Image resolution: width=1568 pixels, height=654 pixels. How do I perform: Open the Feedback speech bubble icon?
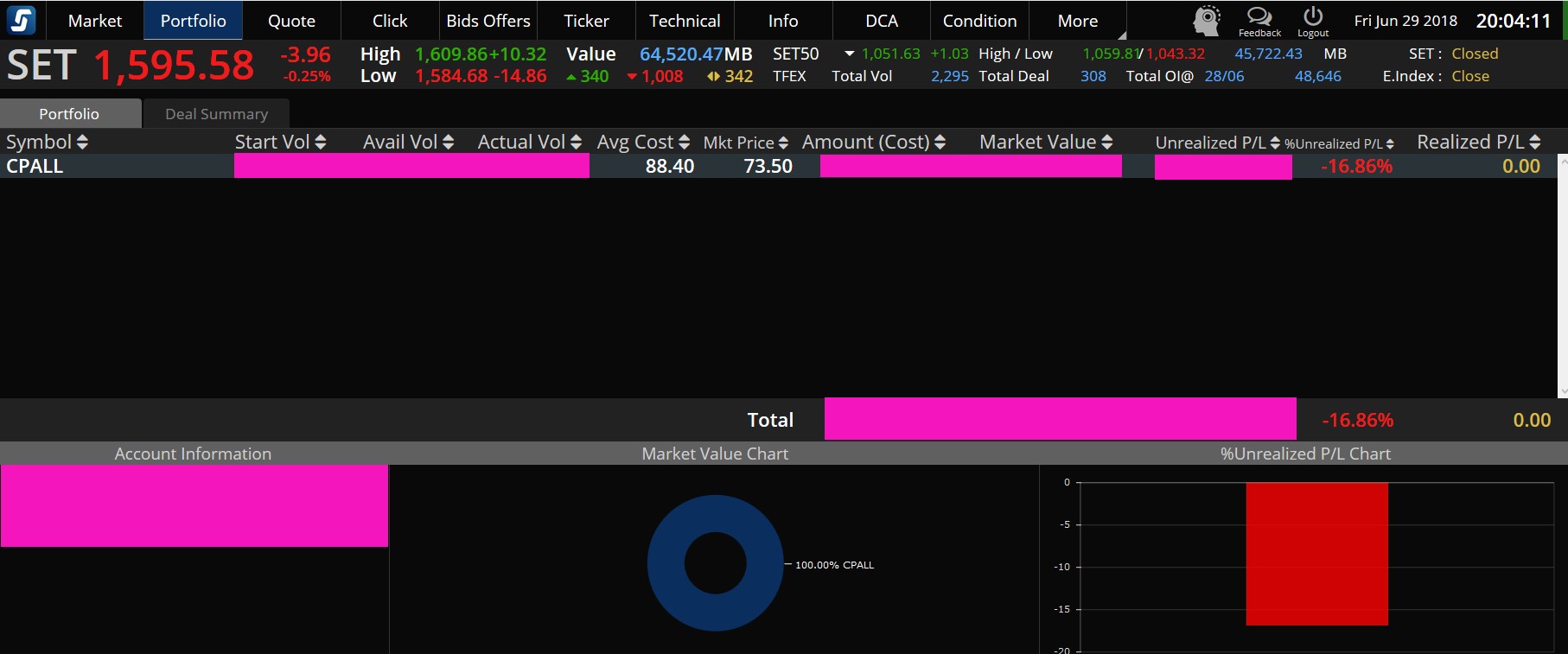click(x=1259, y=17)
